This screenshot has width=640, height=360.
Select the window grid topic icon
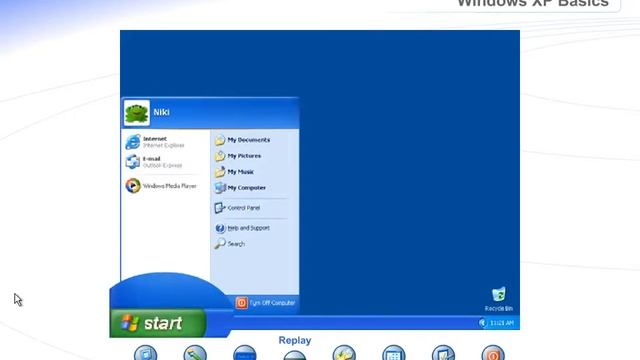[394, 353]
